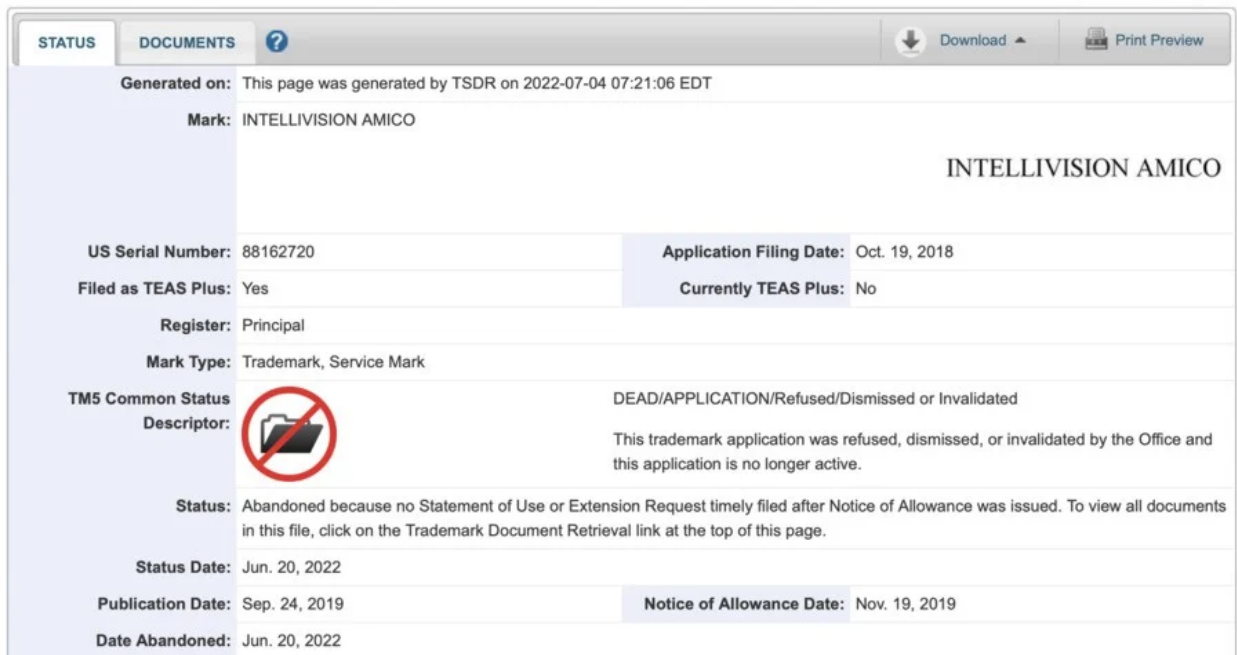1237x655 pixels.
Task: Click the generated on TSDR timestamp text
Action: [x=477, y=84]
